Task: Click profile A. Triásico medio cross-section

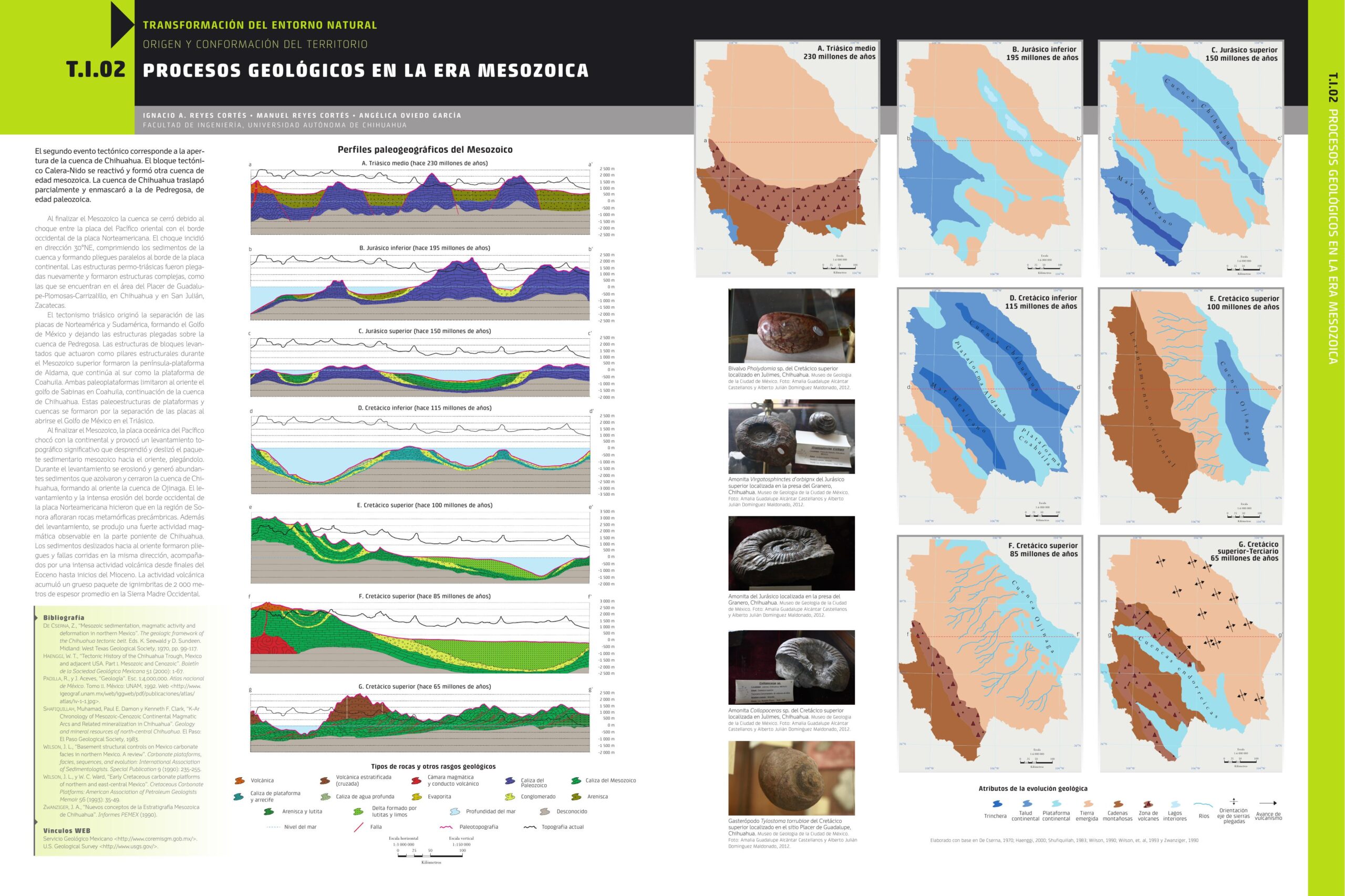Action: tap(420, 201)
